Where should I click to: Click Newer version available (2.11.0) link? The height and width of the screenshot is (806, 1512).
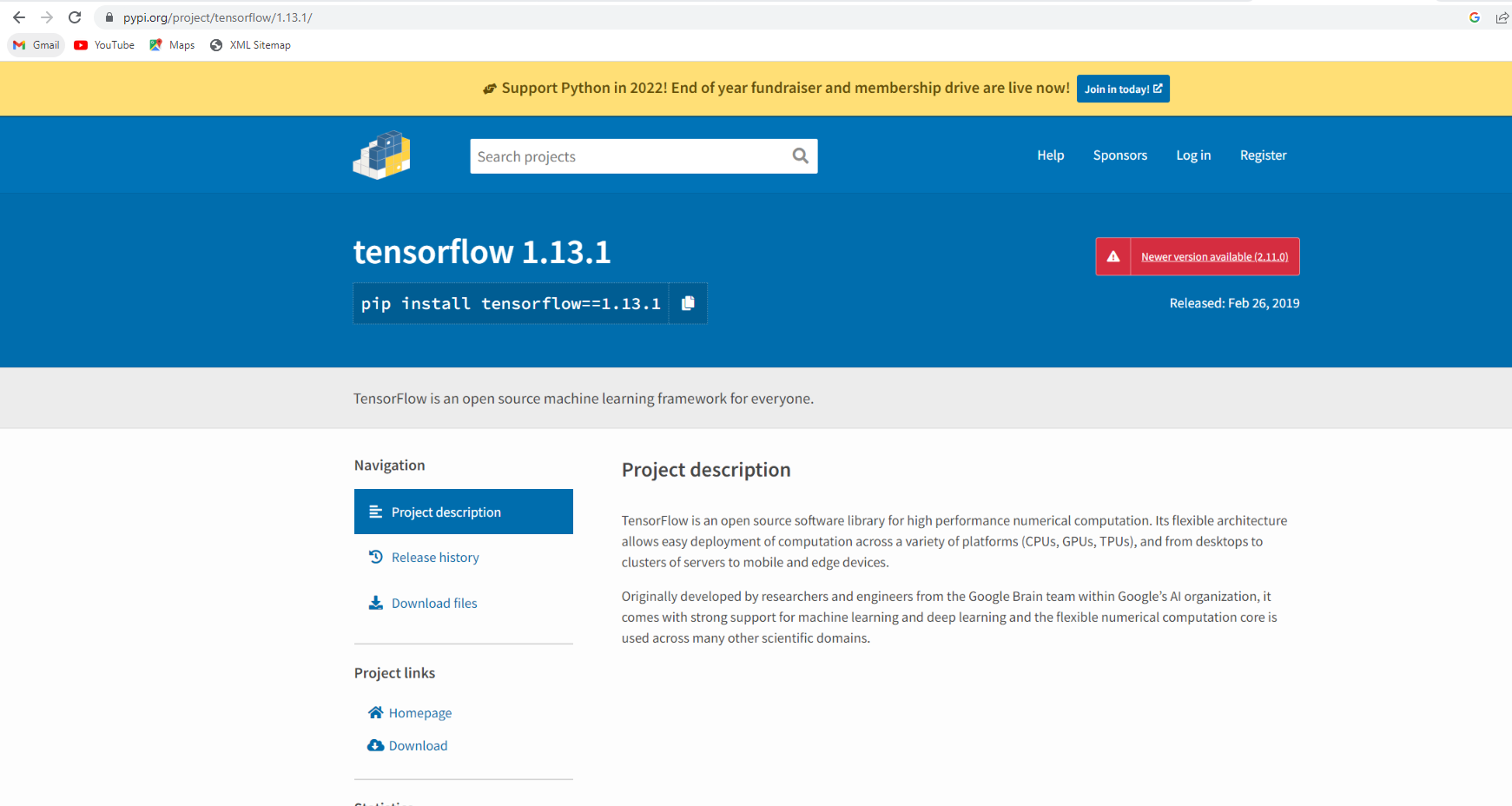pos(1214,257)
